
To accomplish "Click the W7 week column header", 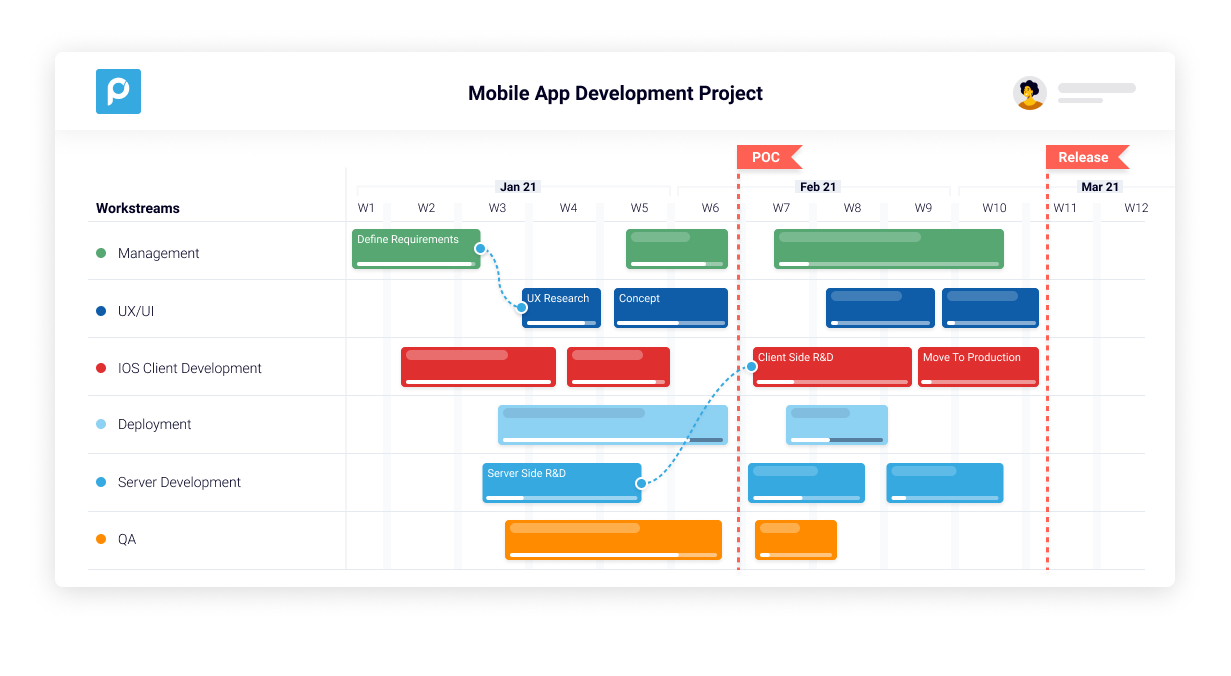I will point(781,208).
